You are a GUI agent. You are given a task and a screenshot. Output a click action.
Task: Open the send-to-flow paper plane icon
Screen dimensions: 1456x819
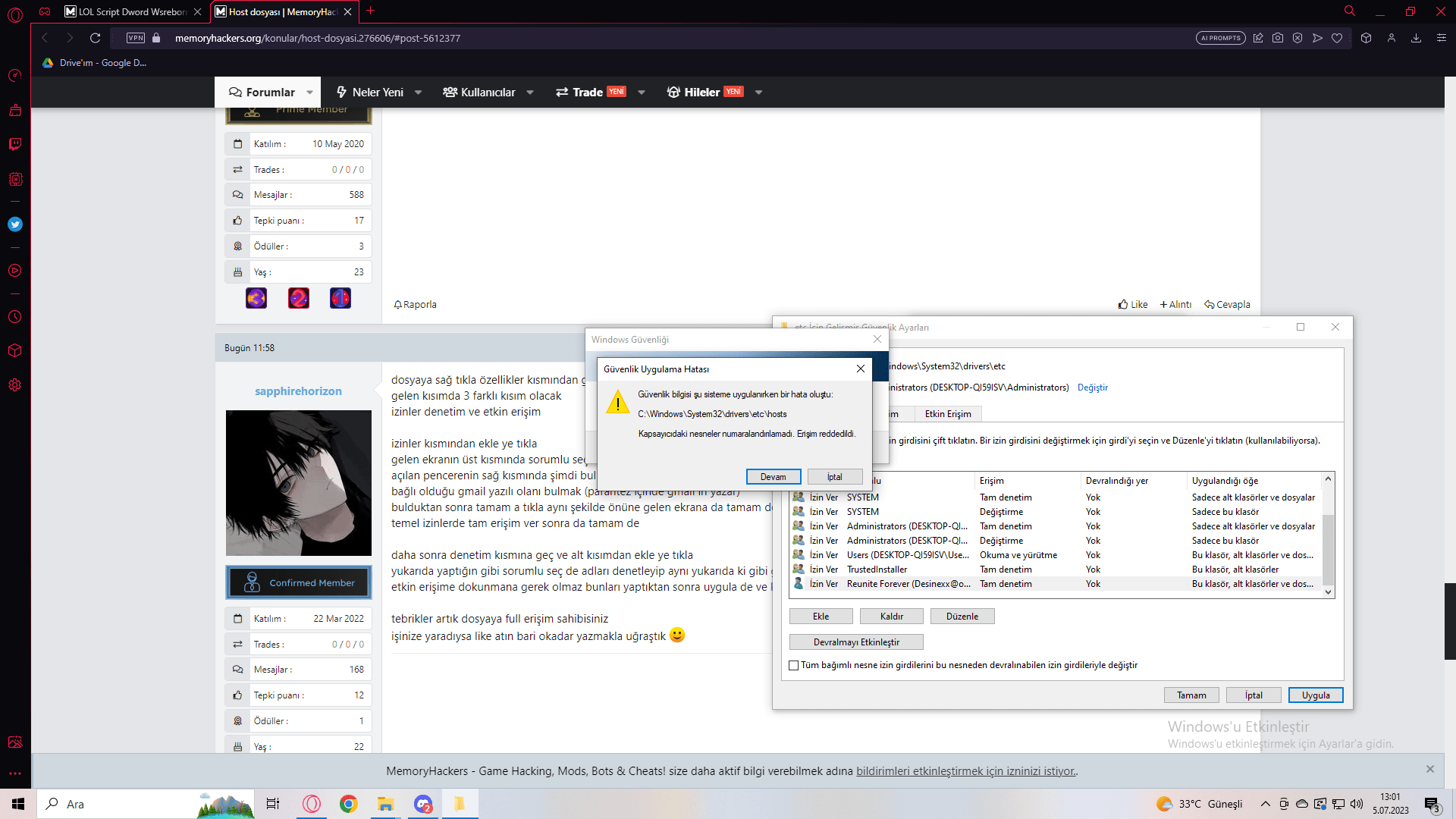point(1317,38)
